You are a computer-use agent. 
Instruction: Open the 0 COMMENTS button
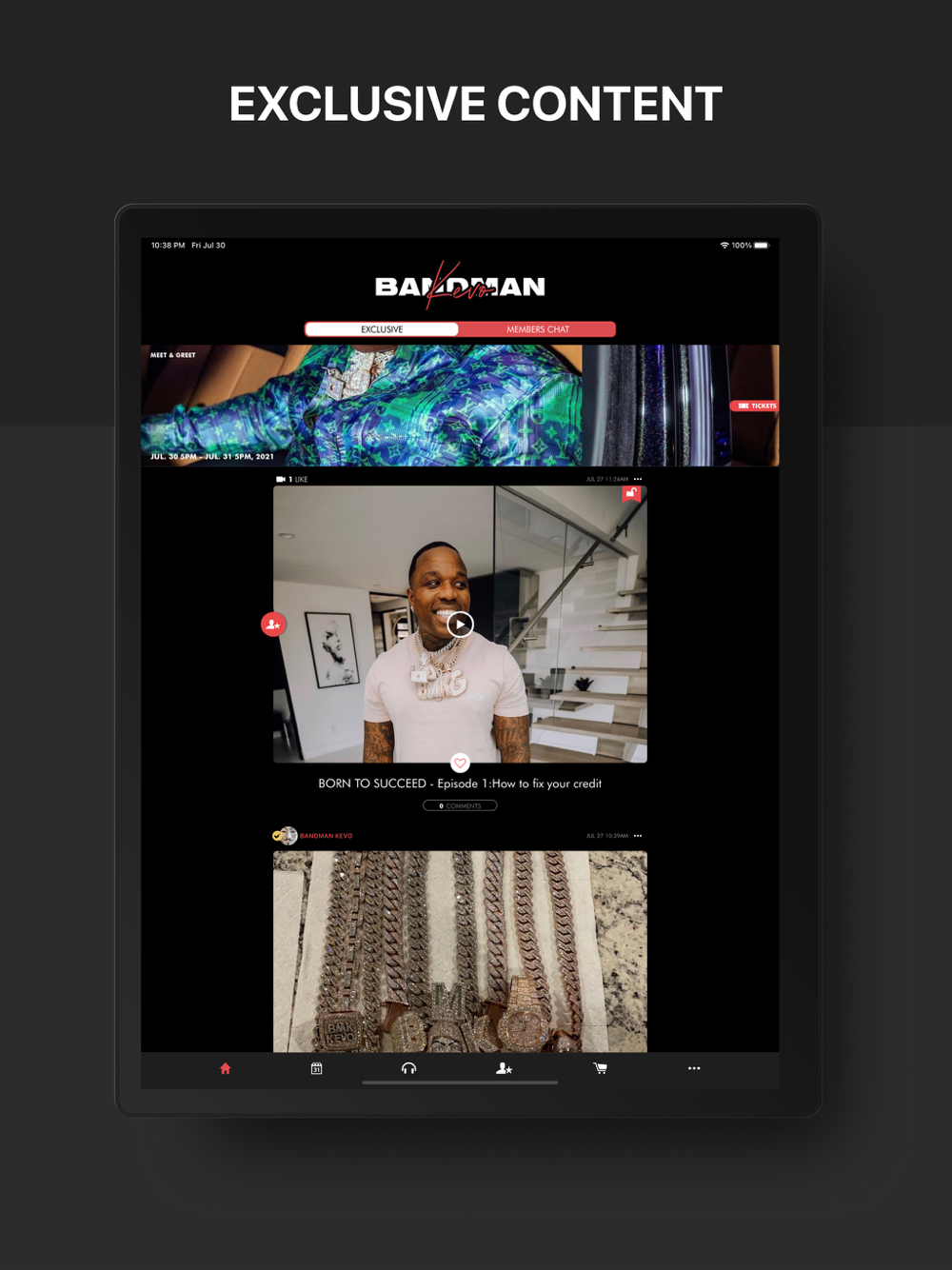(460, 805)
